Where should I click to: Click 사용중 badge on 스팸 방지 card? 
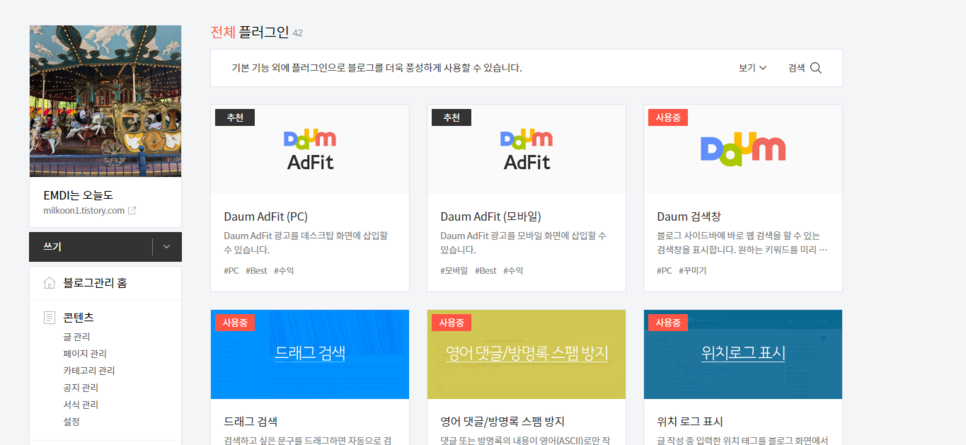[452, 322]
